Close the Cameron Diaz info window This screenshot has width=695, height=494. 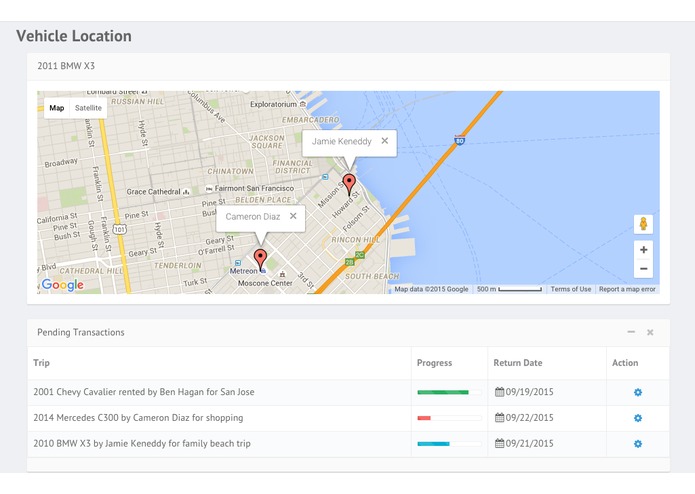click(x=293, y=216)
